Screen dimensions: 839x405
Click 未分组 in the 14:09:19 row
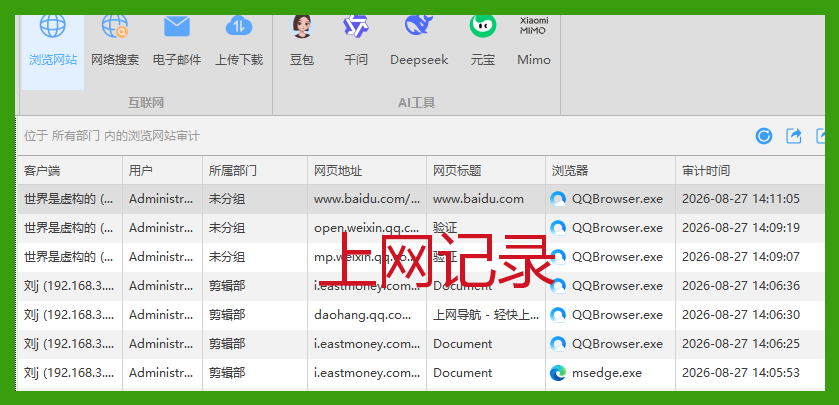pyautogui.click(x=255, y=228)
